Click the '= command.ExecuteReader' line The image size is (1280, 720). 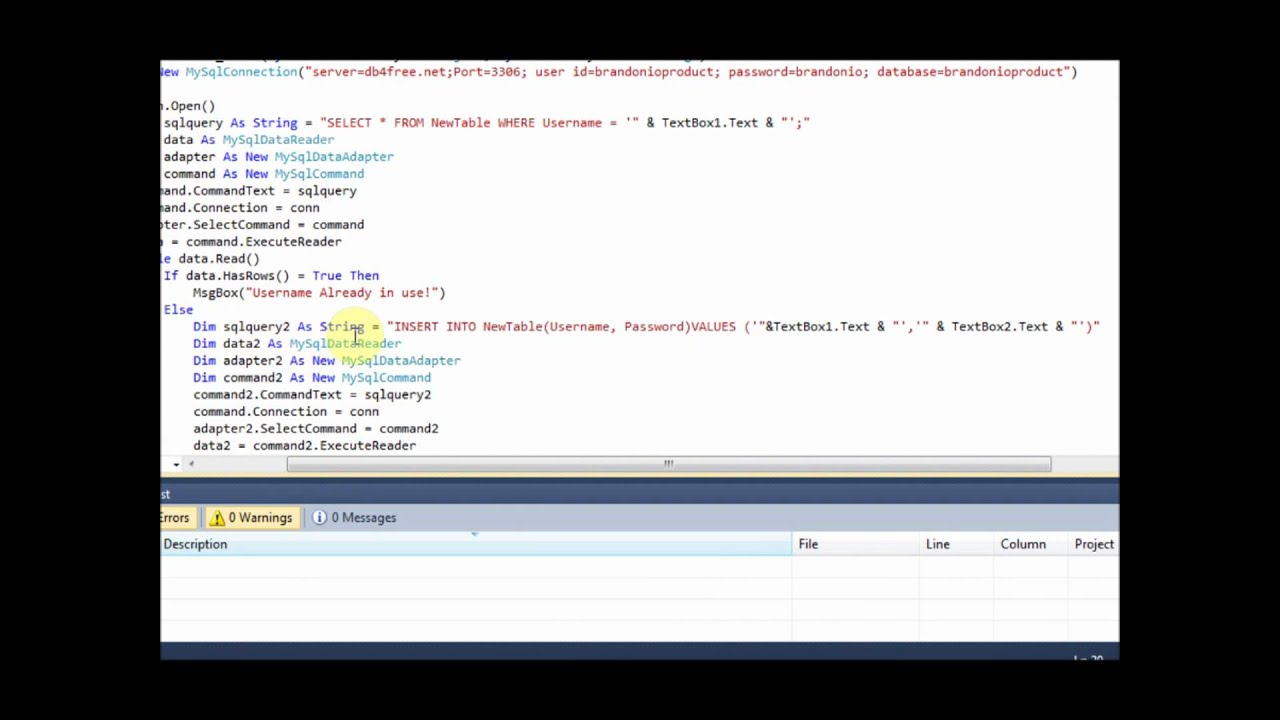click(x=251, y=241)
